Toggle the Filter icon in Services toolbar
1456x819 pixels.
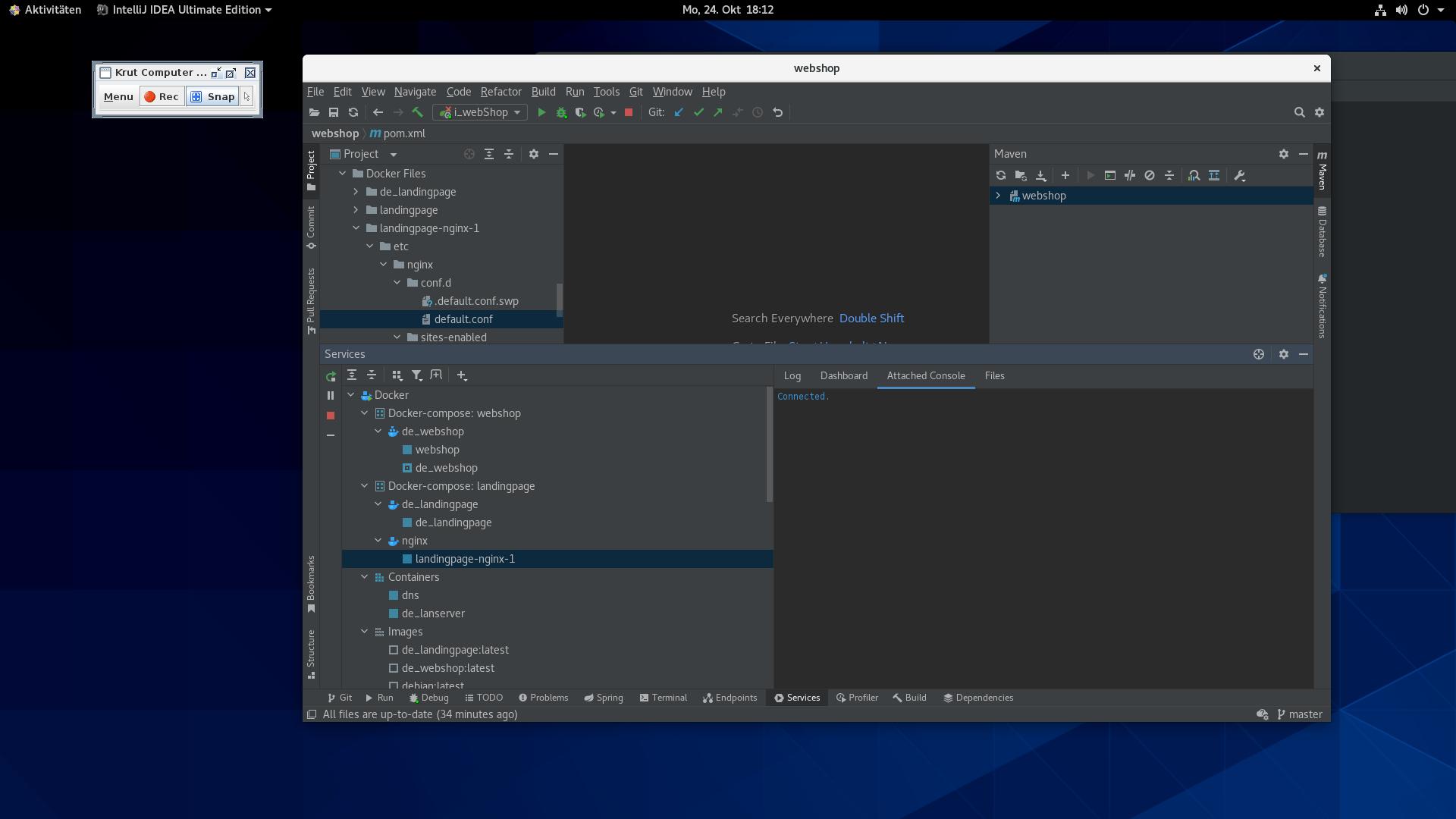pos(416,375)
